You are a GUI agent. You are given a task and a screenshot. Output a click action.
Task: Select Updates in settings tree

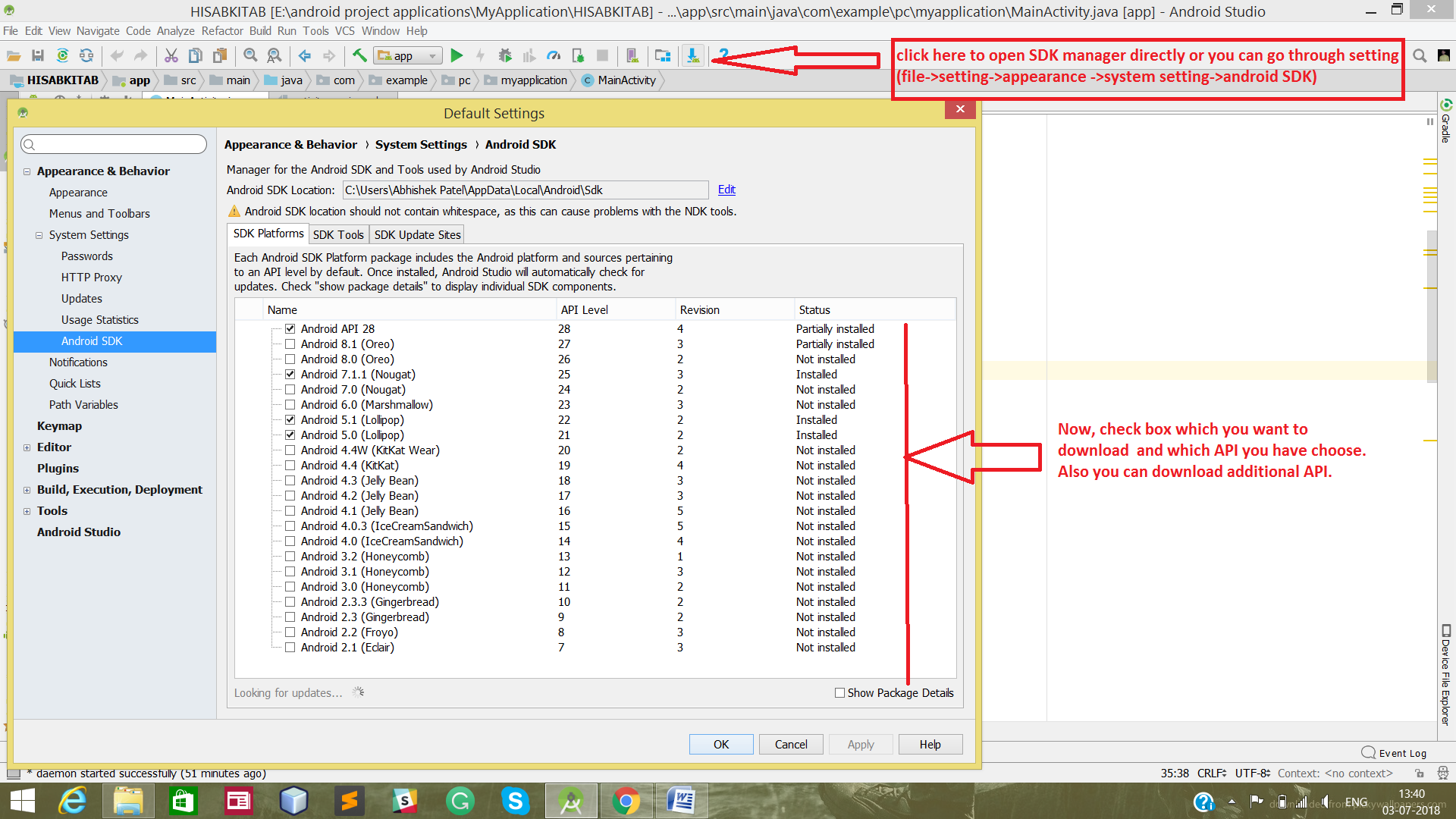click(82, 299)
